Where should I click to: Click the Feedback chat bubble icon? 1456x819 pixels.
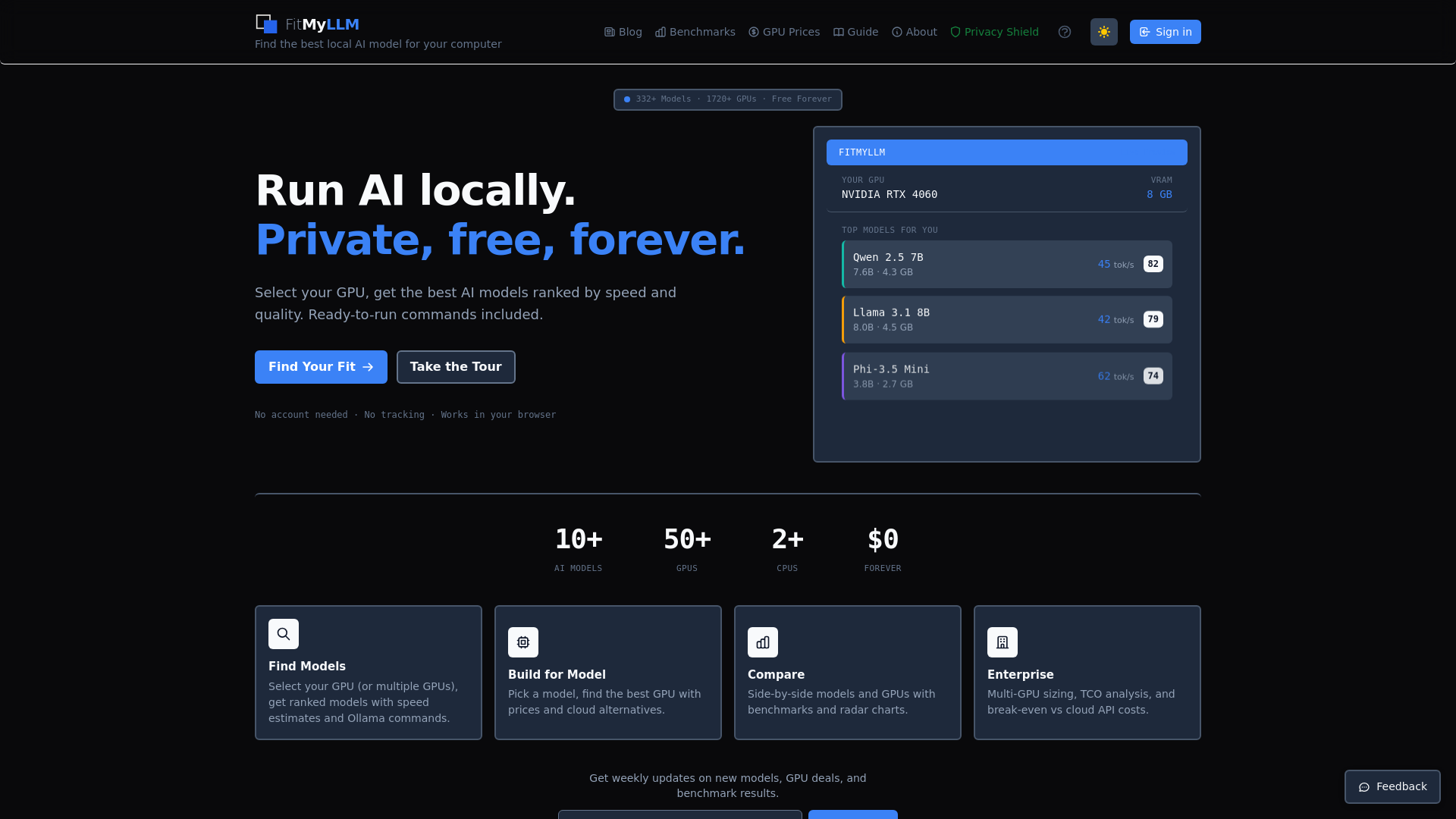(1364, 787)
